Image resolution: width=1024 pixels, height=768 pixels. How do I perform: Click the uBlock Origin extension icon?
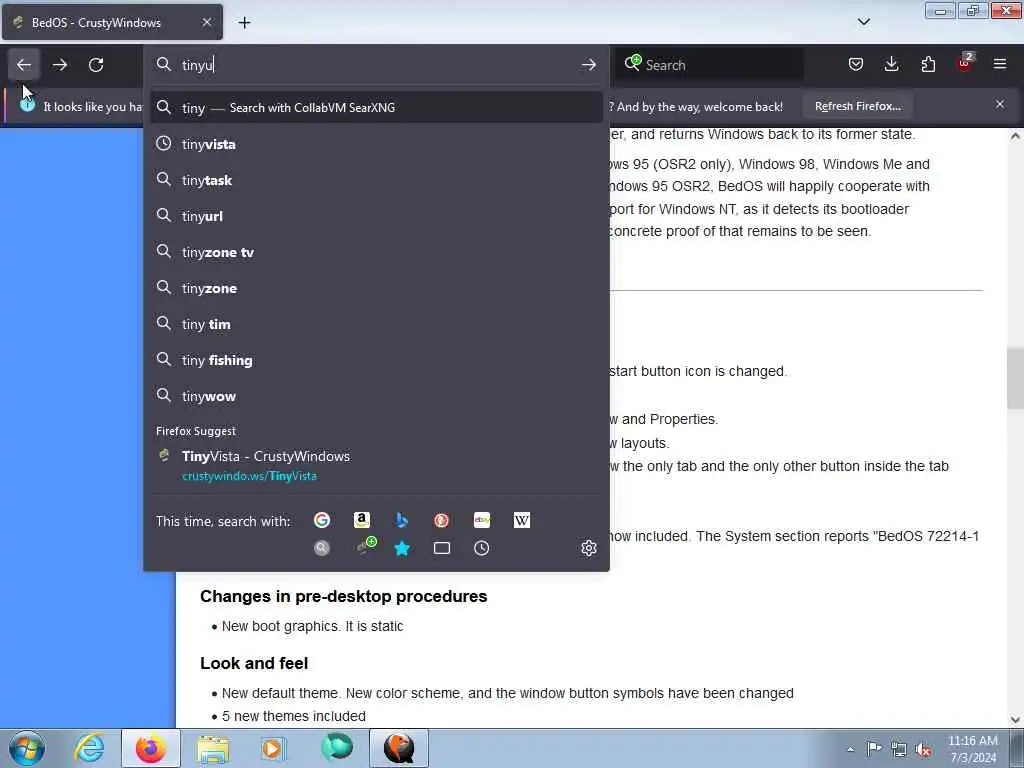pyautogui.click(x=965, y=63)
